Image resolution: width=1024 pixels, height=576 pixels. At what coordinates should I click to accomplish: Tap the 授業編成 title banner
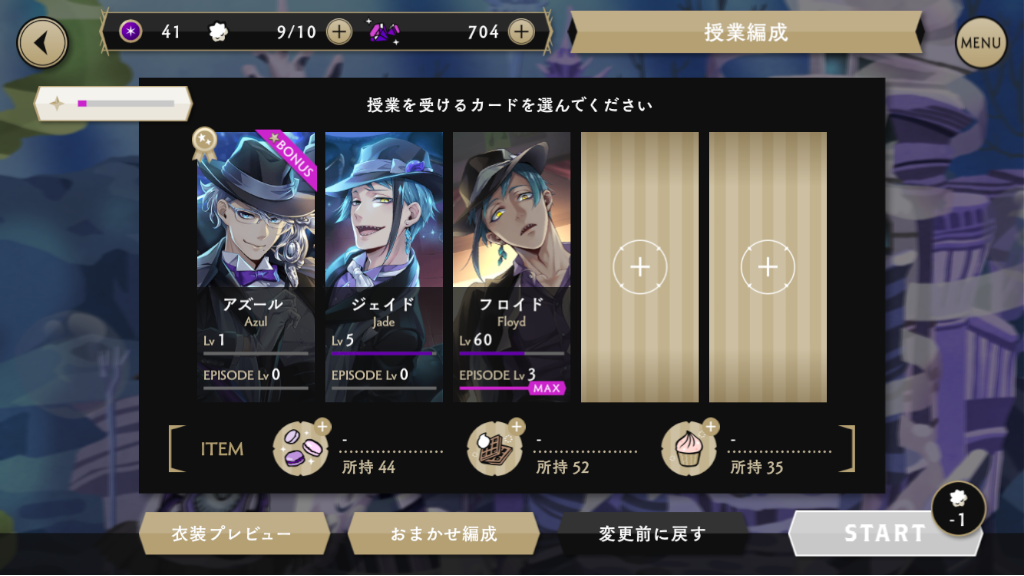[x=746, y=32]
